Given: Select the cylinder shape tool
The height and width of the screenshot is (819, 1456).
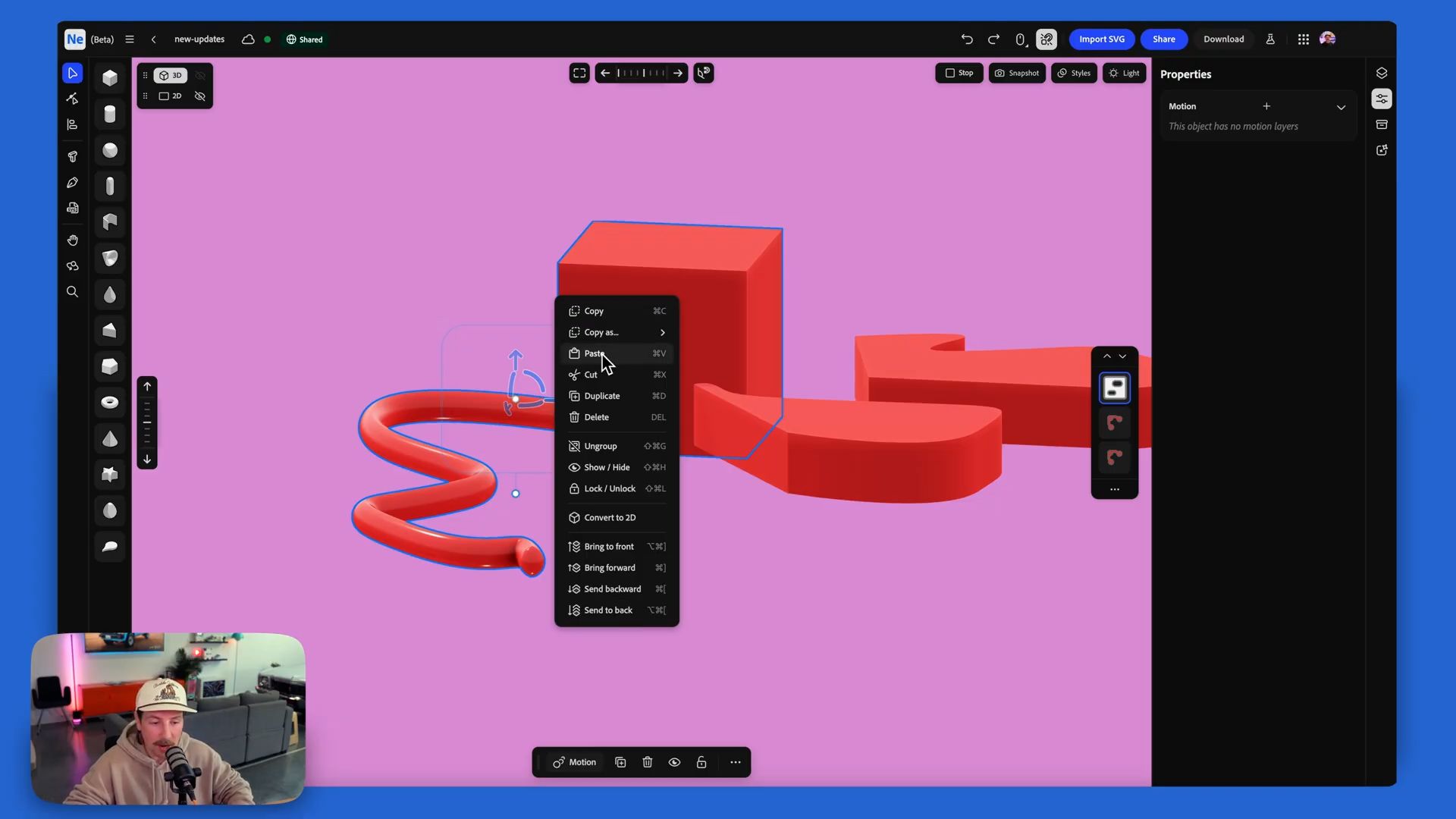Looking at the screenshot, I should [x=110, y=114].
